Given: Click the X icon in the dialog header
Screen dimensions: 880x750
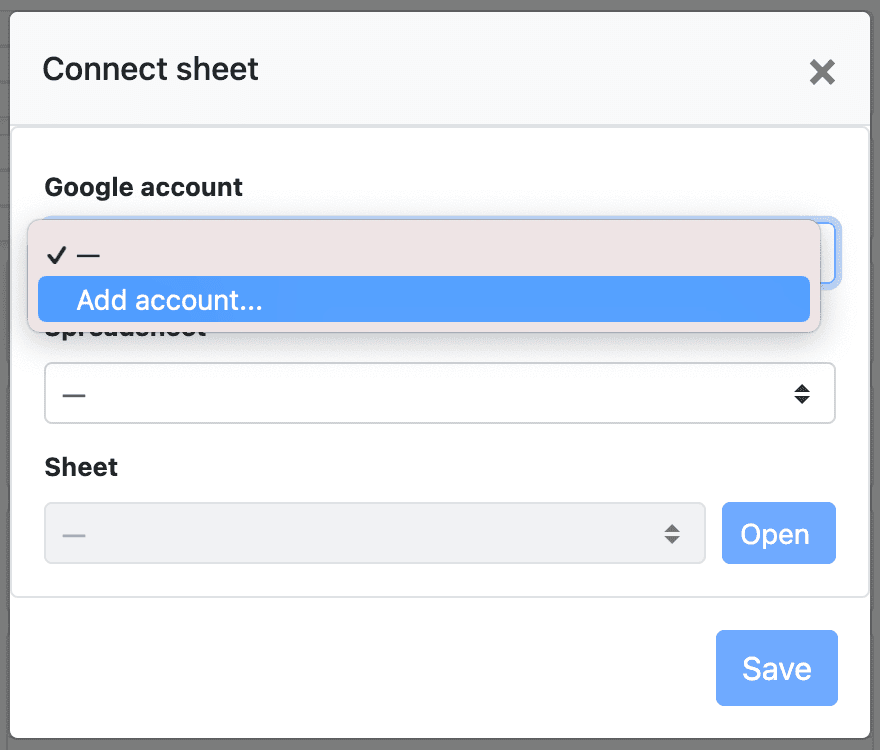Looking at the screenshot, I should [822, 72].
